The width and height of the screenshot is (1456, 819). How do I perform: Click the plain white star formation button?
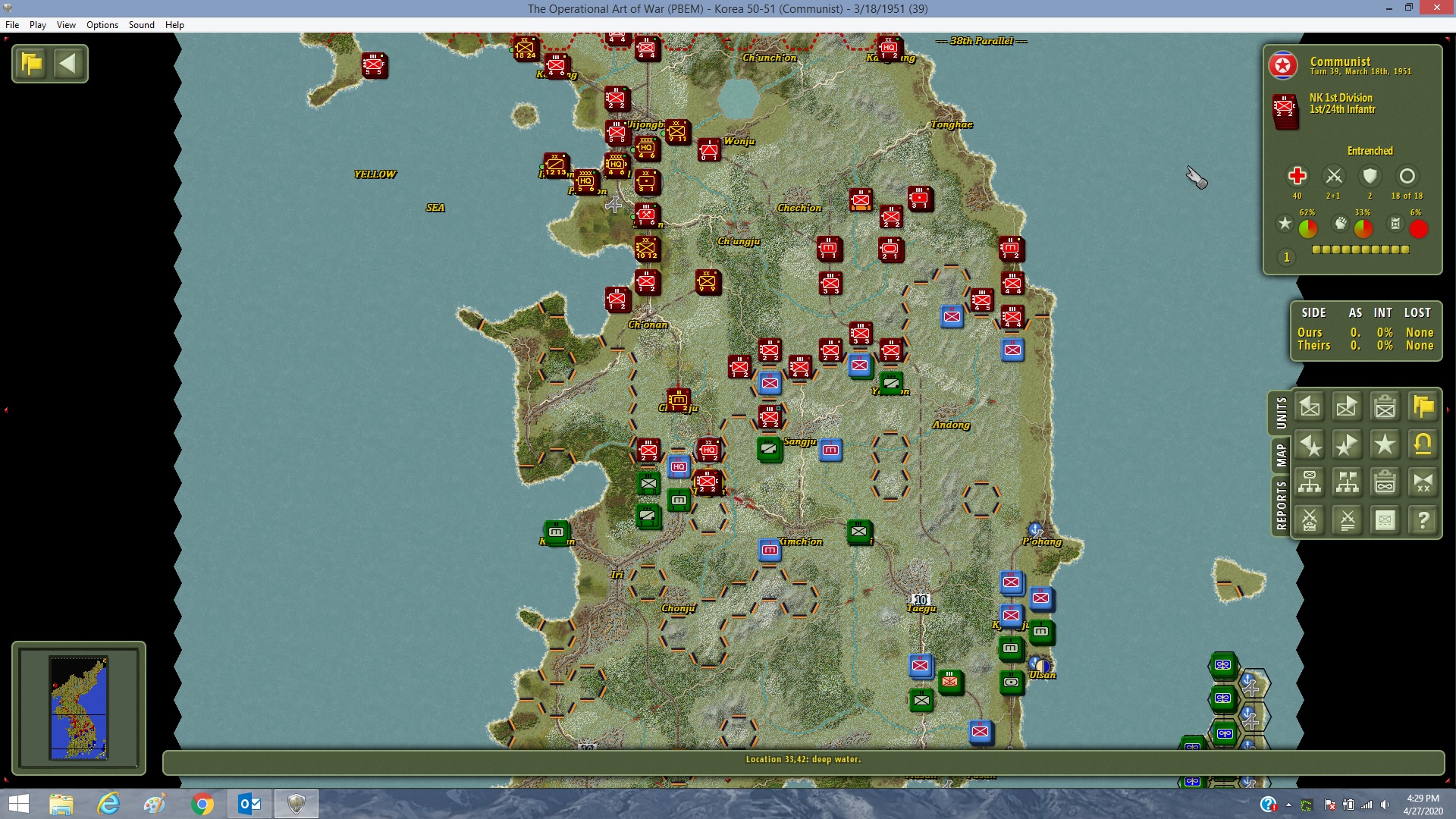click(1385, 445)
